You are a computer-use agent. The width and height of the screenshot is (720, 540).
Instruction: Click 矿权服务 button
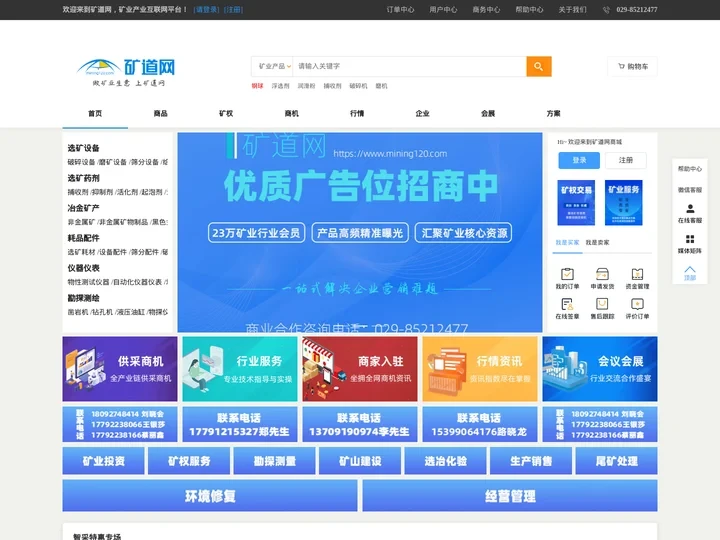click(189, 461)
